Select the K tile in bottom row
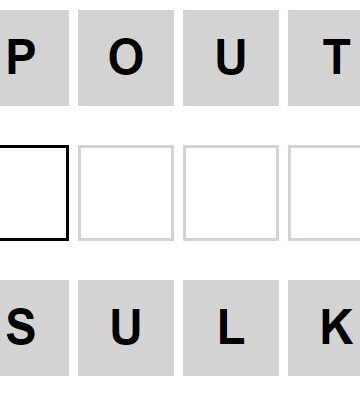360x393 pixels. pyautogui.click(x=324, y=328)
